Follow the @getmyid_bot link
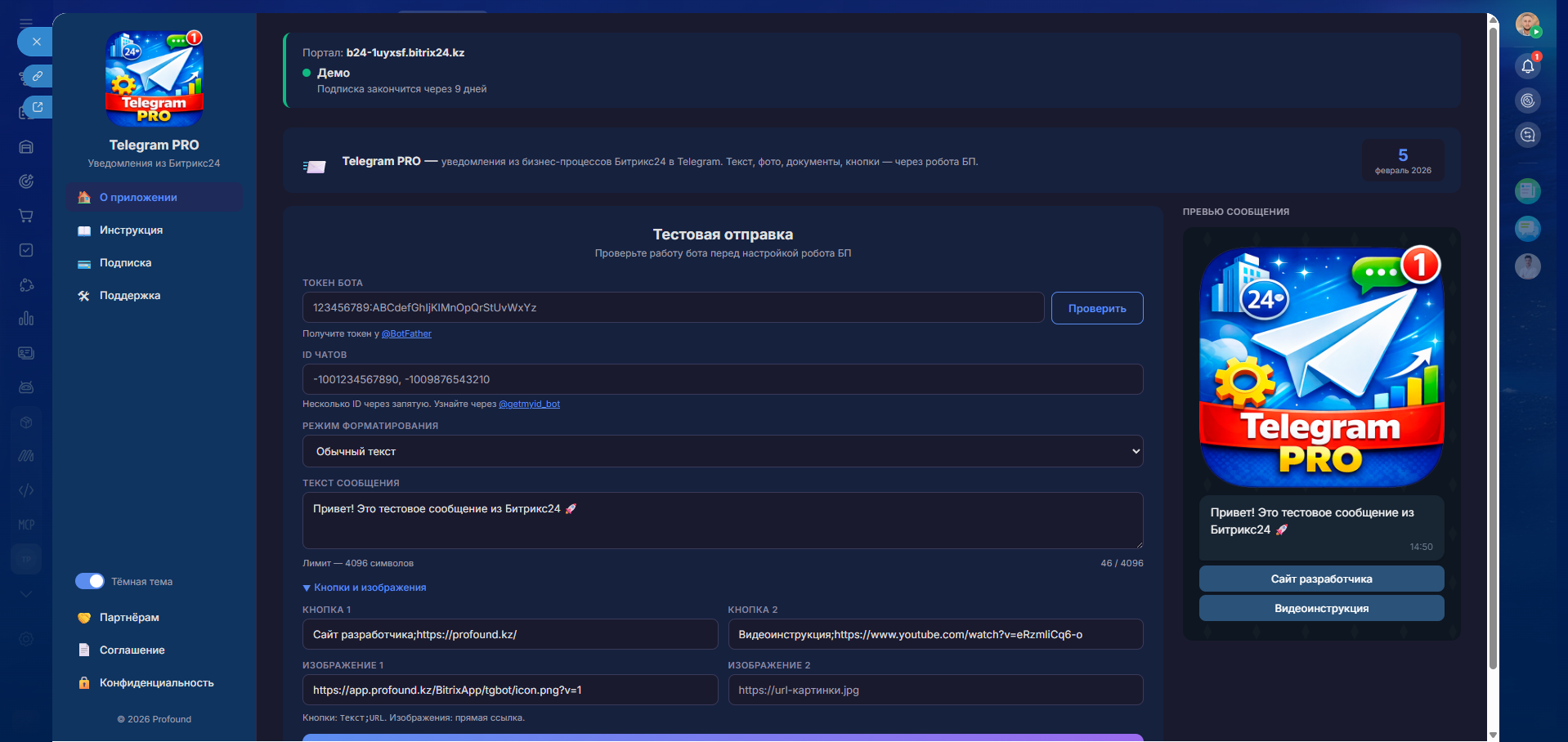Image resolution: width=1568 pixels, height=742 pixels. click(x=529, y=404)
